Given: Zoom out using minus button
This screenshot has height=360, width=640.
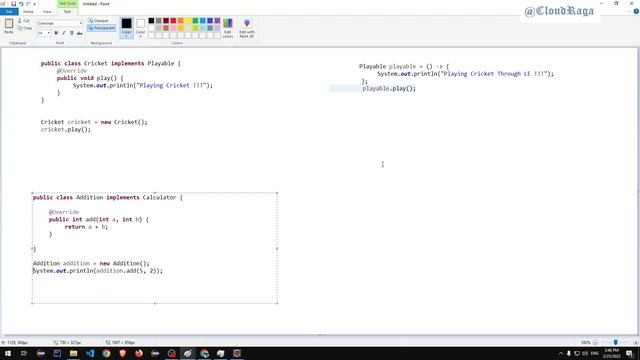Looking at the screenshot, I should coord(595,342).
